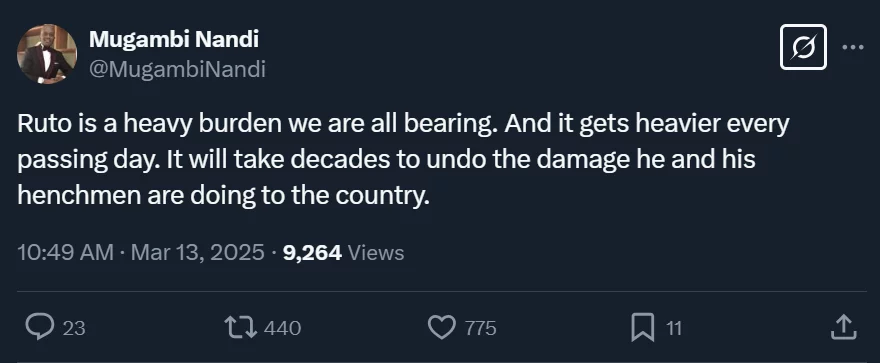
Task: Click the share upload arrow icon
Action: click(844, 327)
